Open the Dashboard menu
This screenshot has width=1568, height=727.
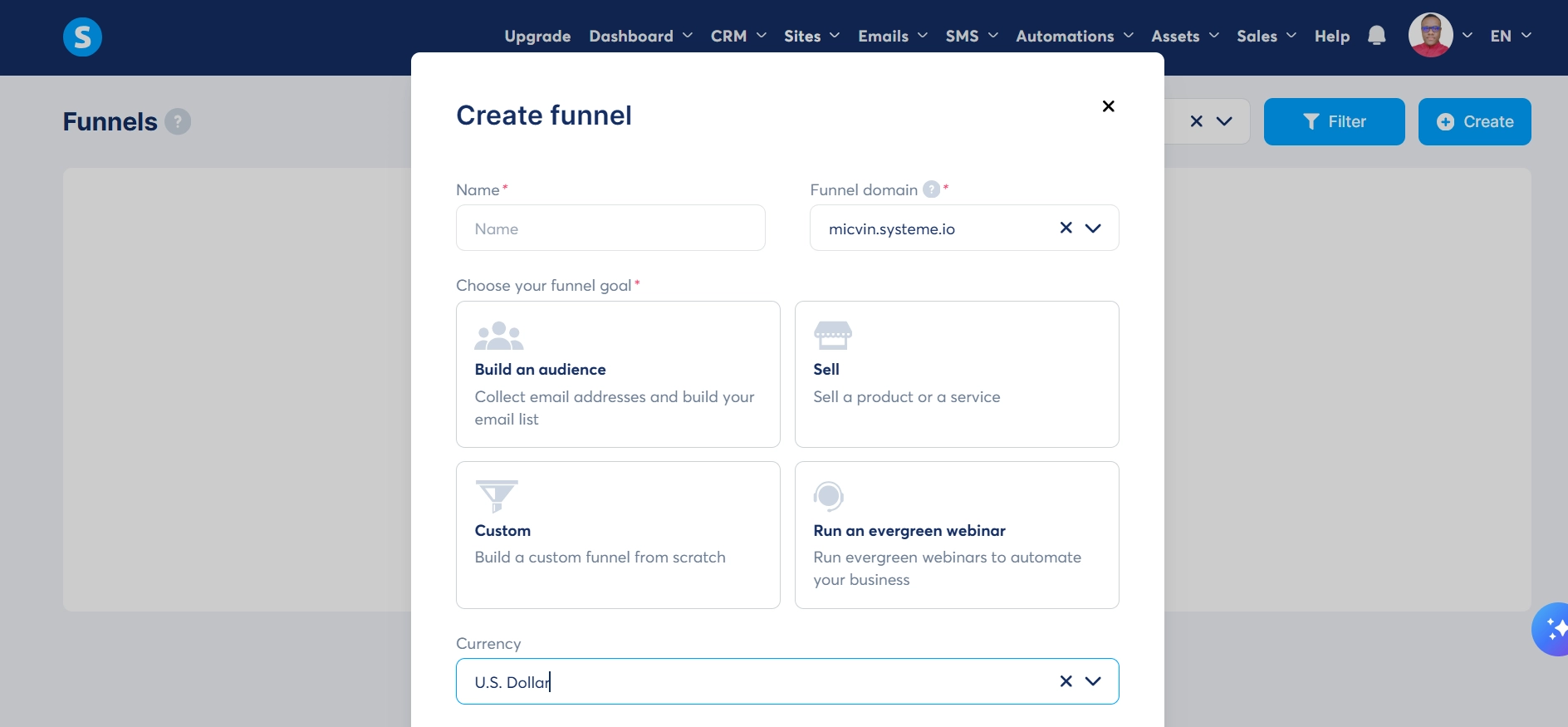coord(640,36)
